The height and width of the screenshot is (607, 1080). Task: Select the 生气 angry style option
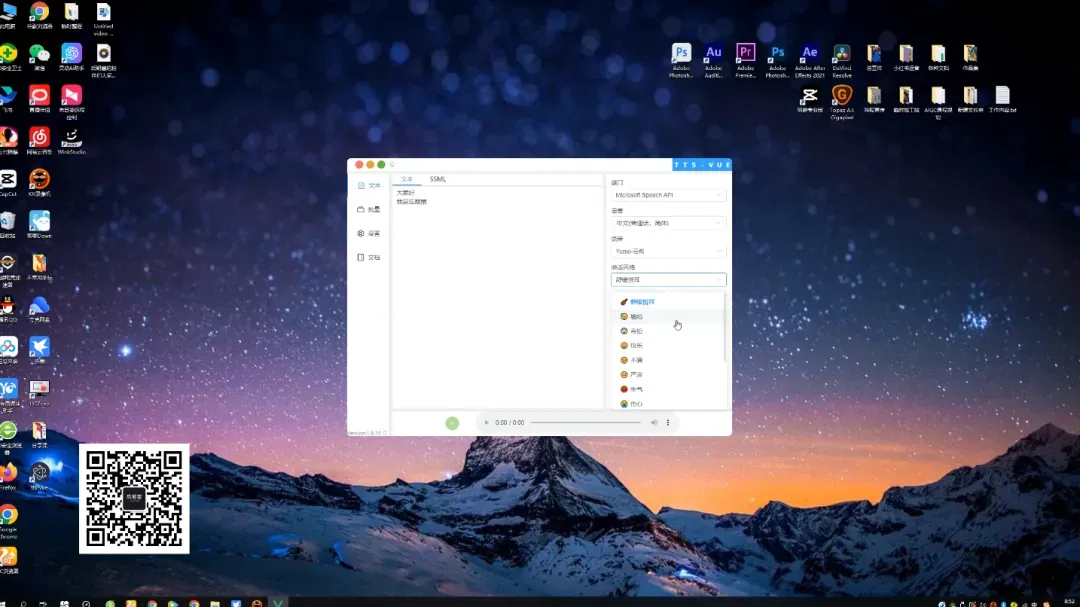668,389
